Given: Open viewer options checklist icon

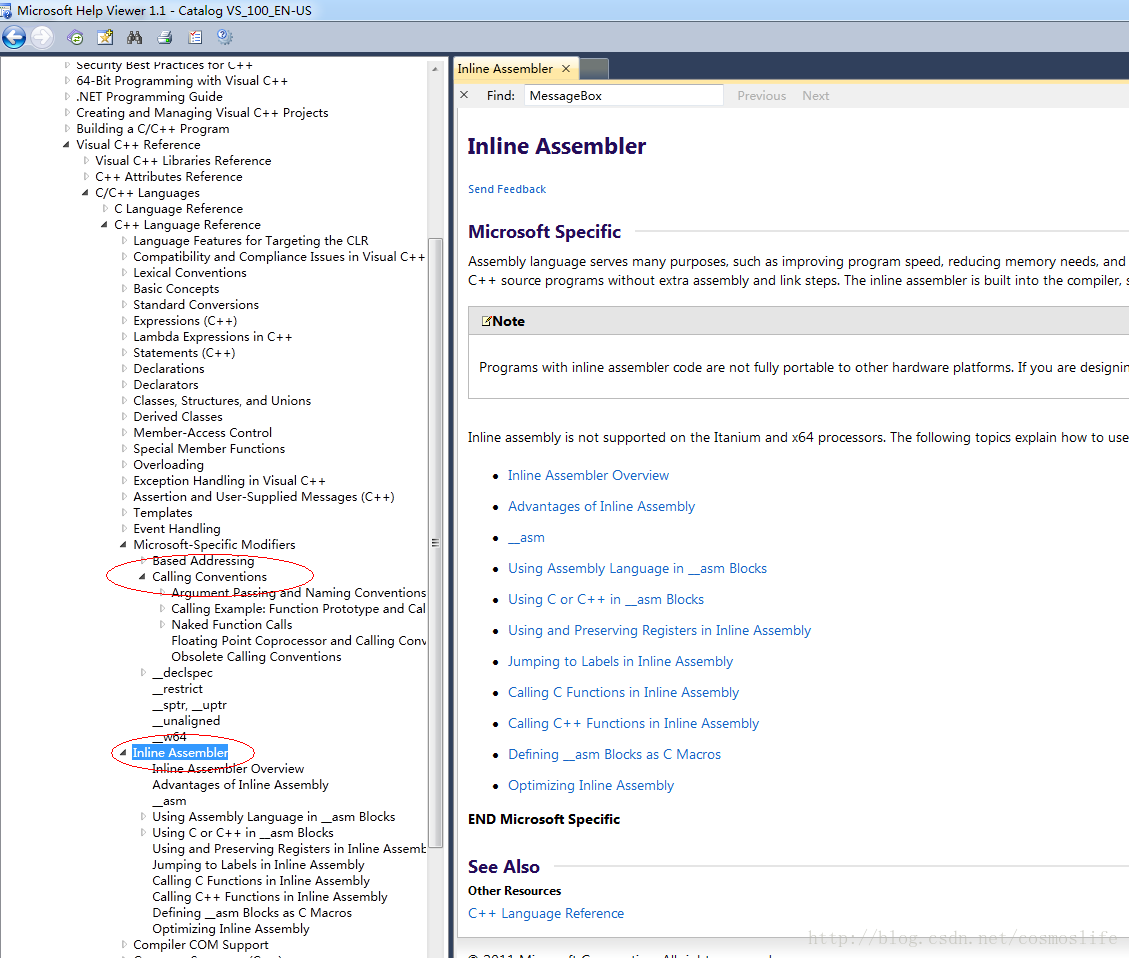Looking at the screenshot, I should tap(195, 37).
